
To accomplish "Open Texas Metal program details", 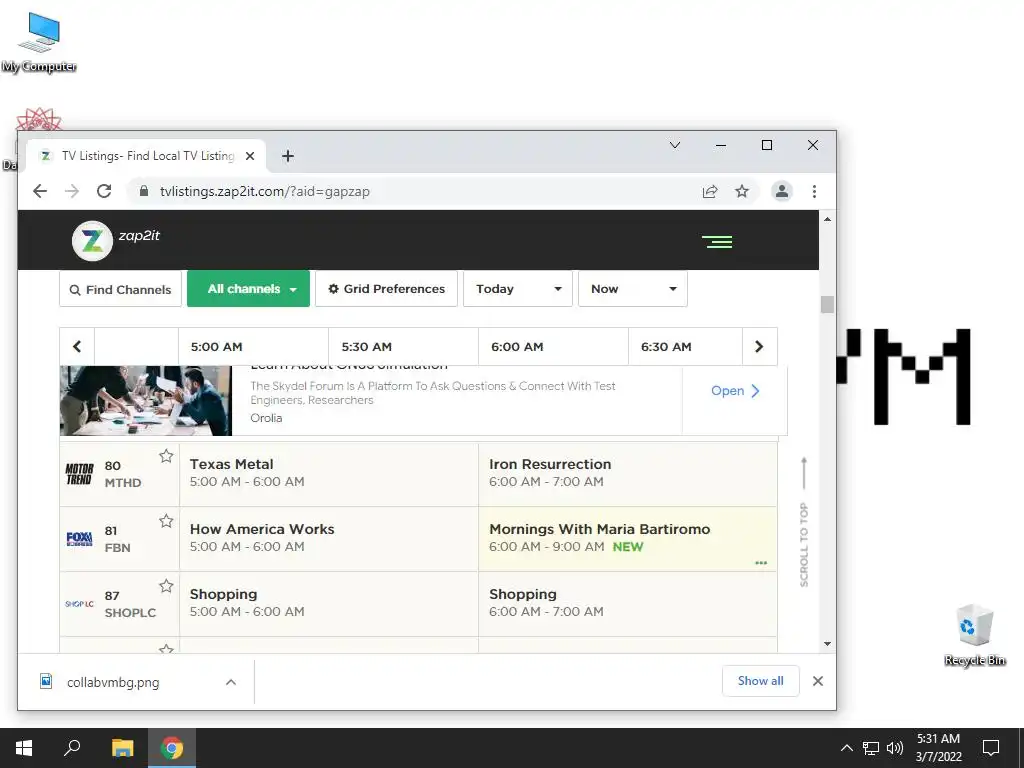I will click(328, 474).
